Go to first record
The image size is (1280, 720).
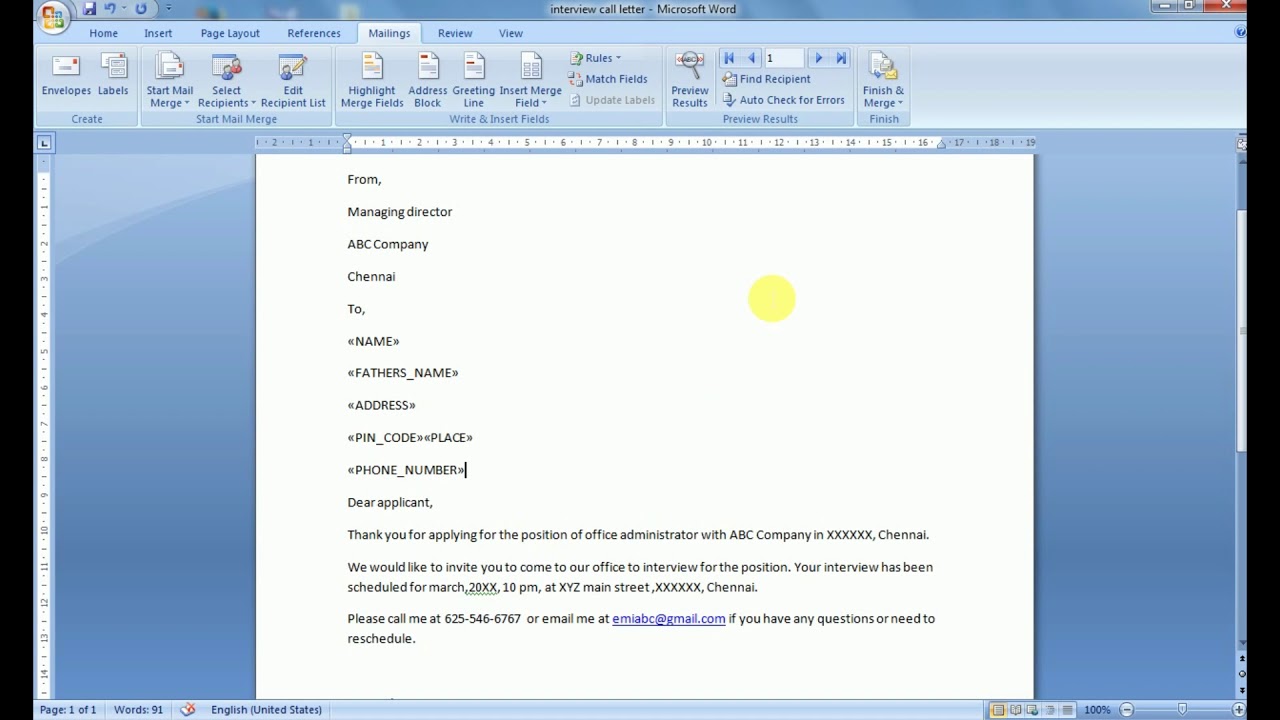[x=729, y=58]
